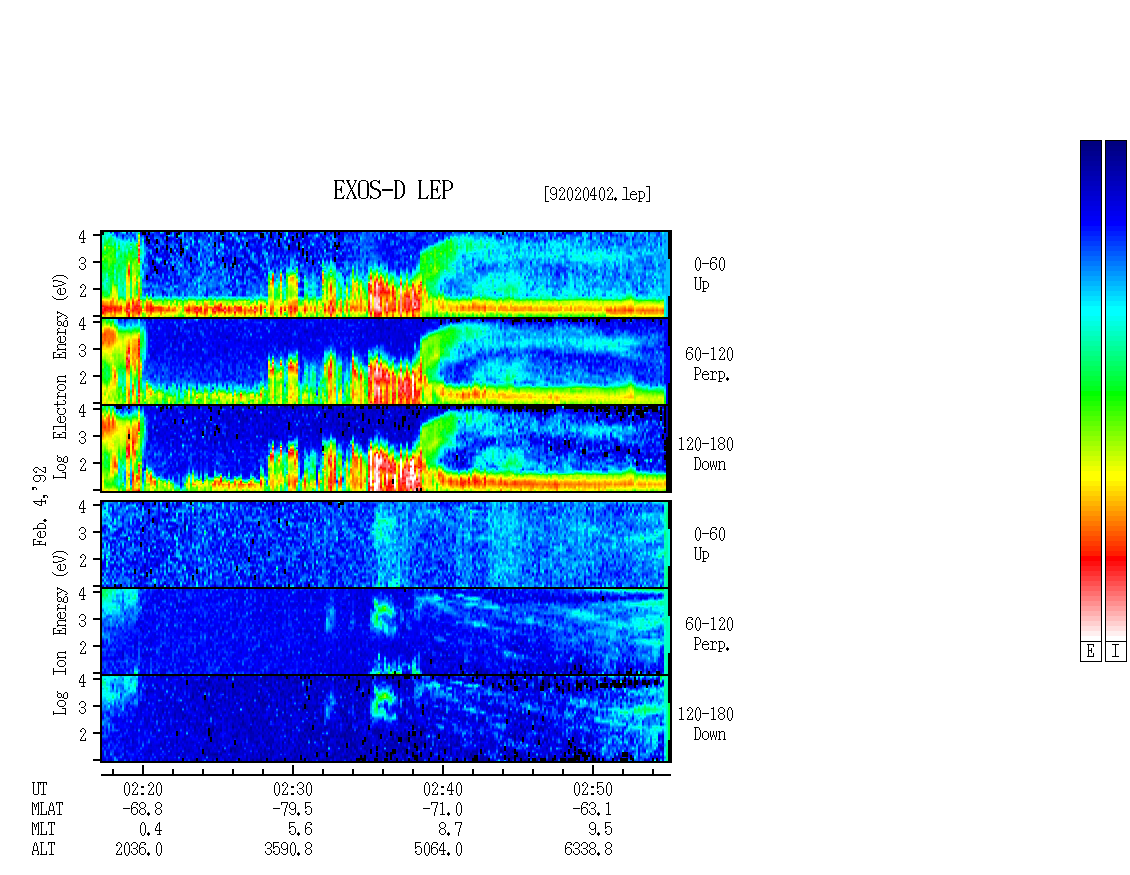Select the ion panel 0-60 Up label
The image size is (1130, 875).
[709, 544]
